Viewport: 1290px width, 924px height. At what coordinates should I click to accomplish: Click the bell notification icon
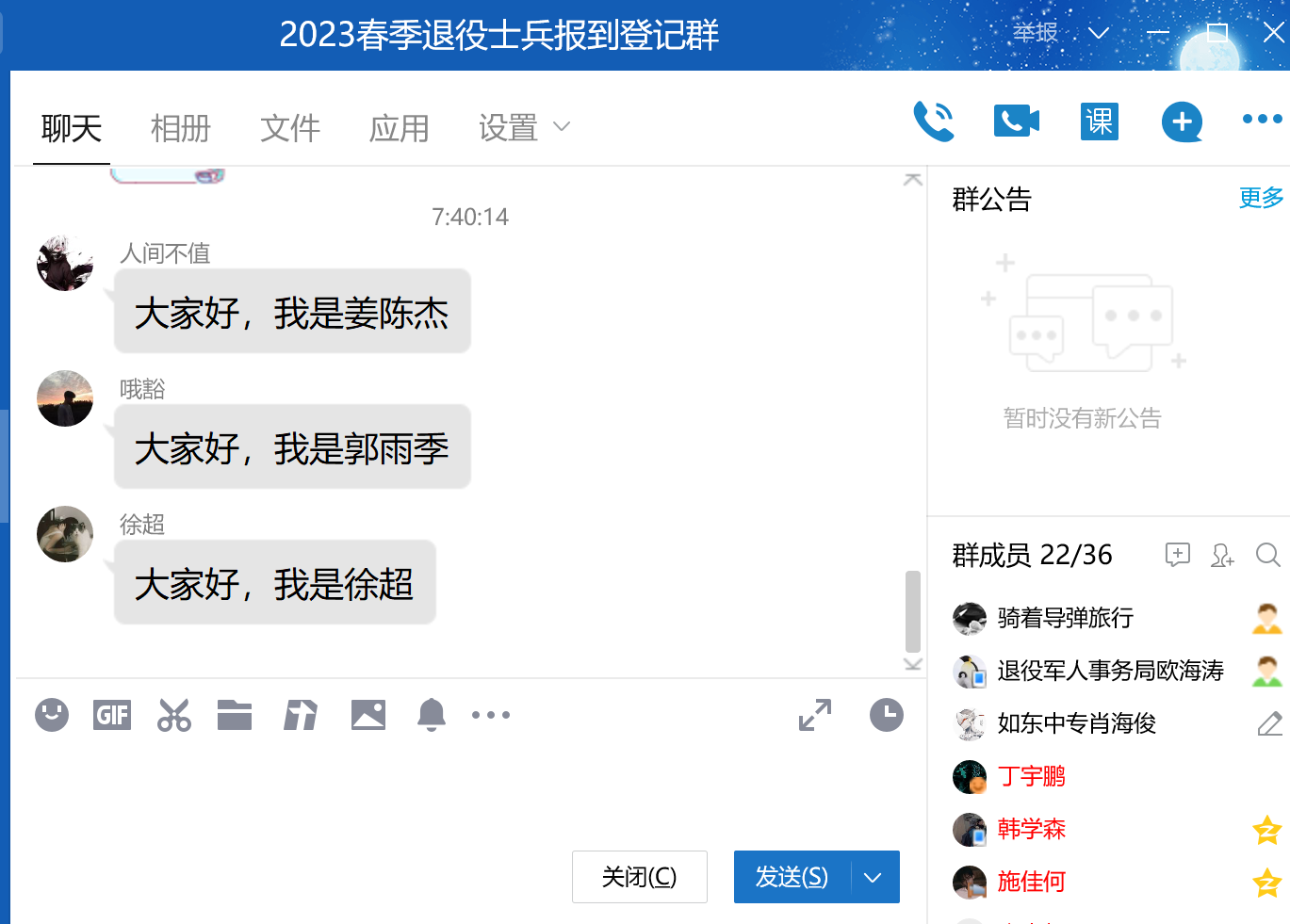click(x=432, y=715)
